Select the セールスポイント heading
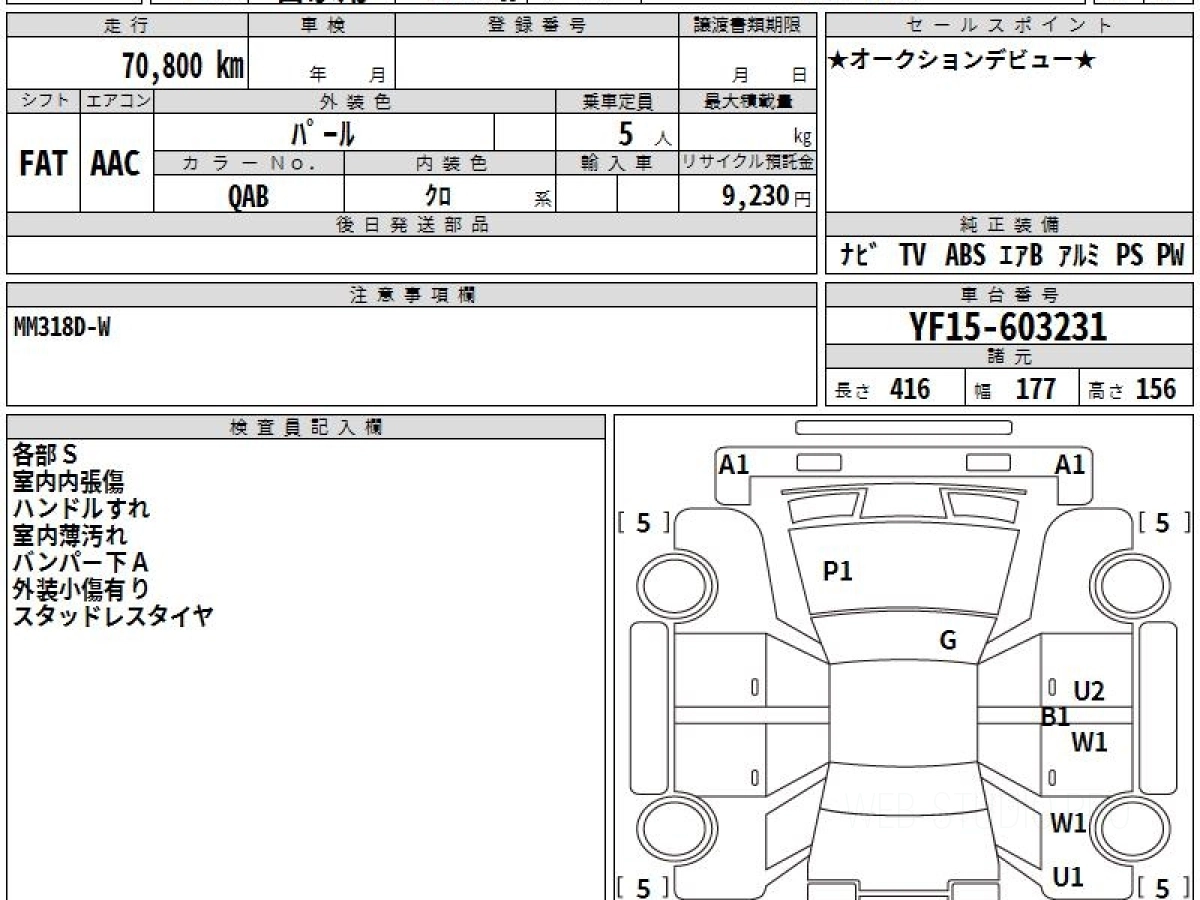 tap(1010, 26)
